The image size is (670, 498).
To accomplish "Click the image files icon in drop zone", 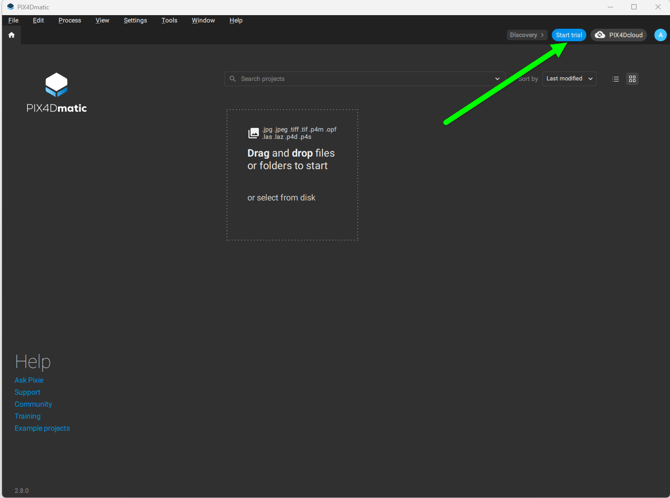I will [x=253, y=133].
